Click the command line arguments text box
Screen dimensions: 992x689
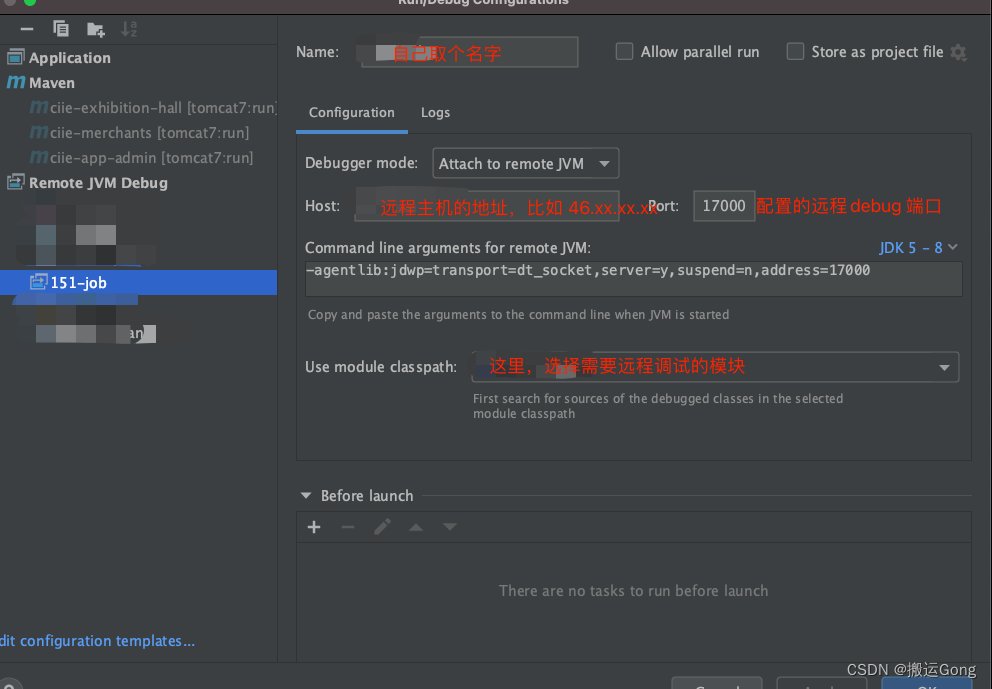click(x=633, y=278)
